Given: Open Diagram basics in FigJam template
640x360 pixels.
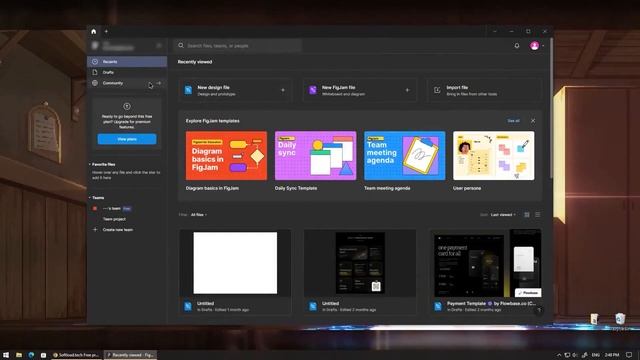Looking at the screenshot, I should [x=227, y=156].
